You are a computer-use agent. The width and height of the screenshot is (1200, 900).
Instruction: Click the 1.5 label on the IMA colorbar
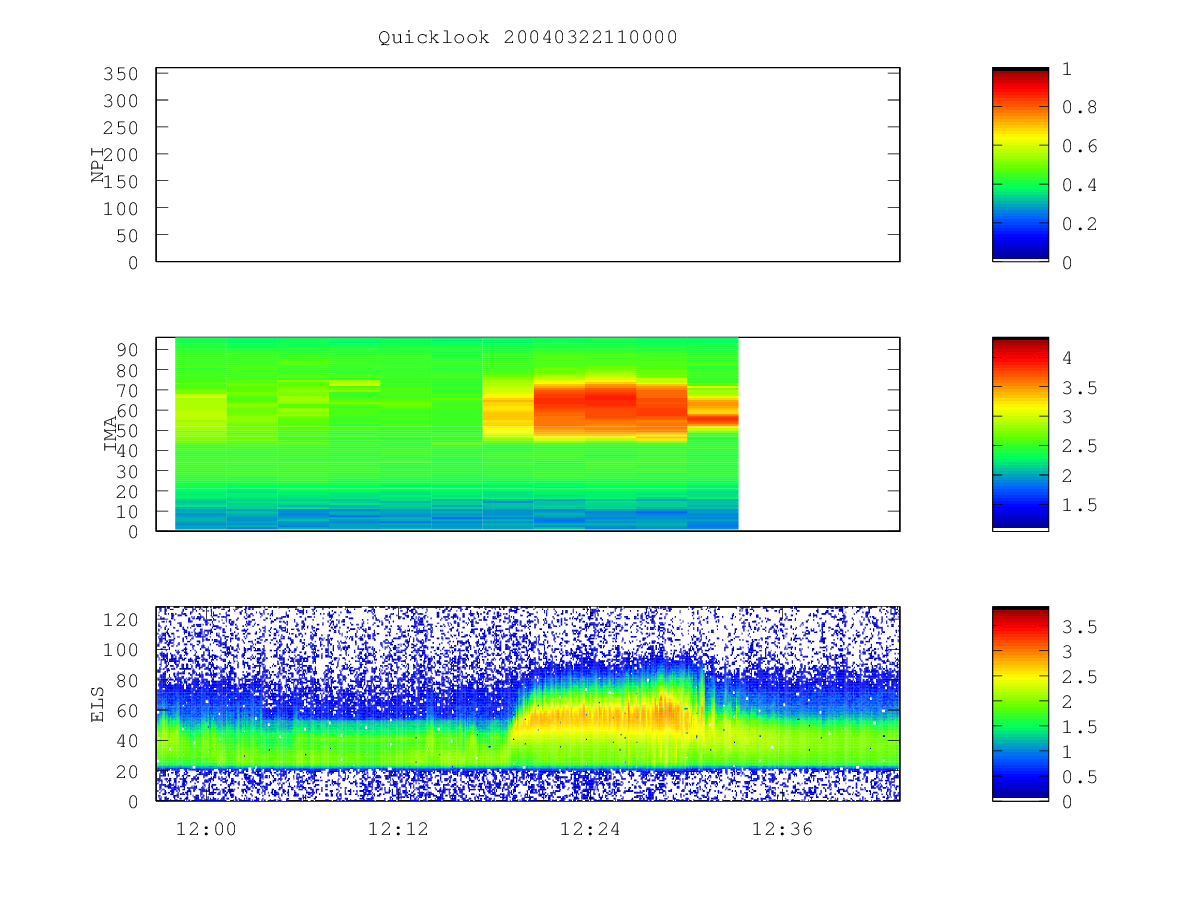click(x=1079, y=506)
